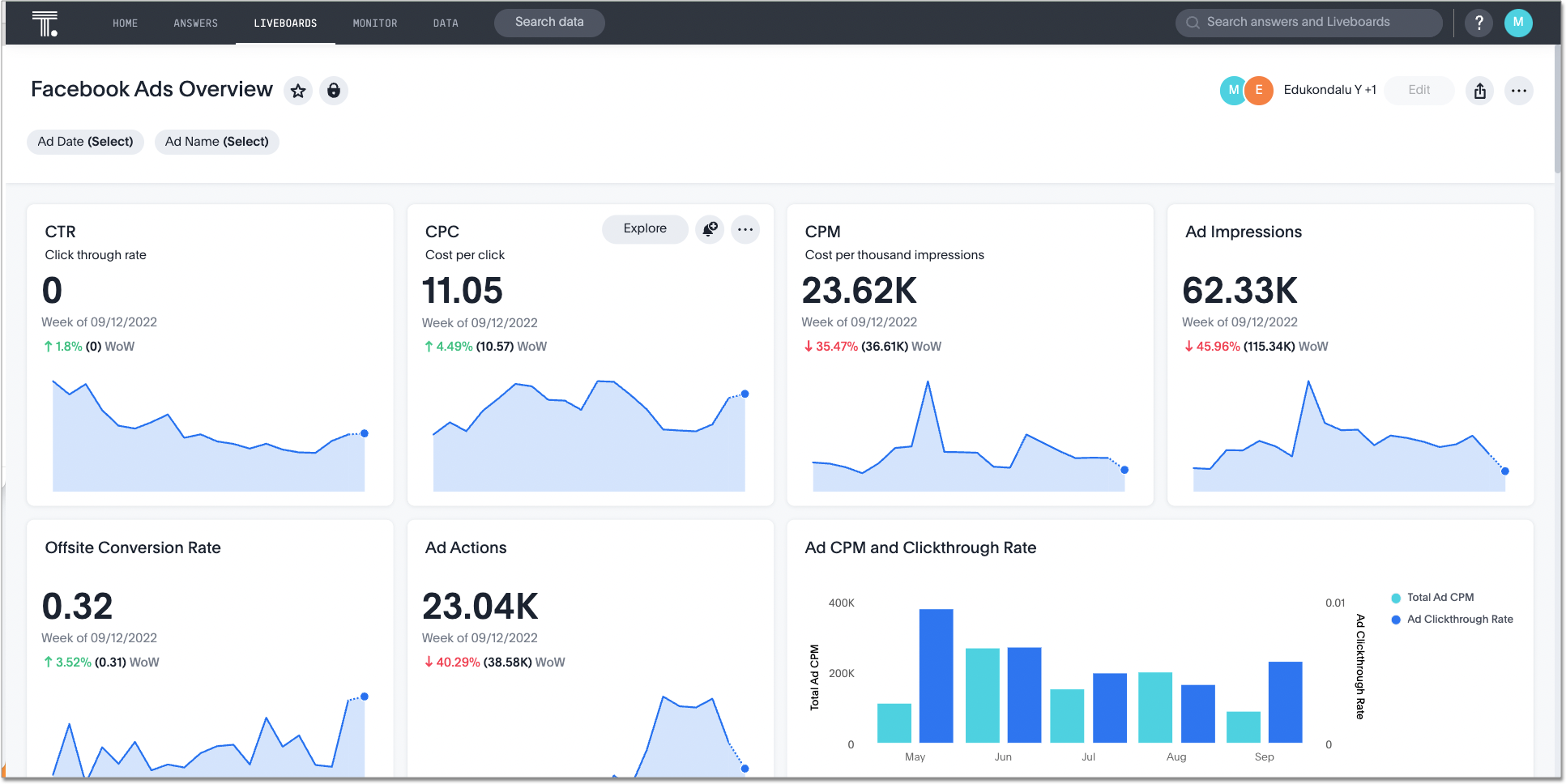The height and width of the screenshot is (784, 1566).
Task: Open the user profile avatar
Action: pyautogui.click(x=1517, y=23)
